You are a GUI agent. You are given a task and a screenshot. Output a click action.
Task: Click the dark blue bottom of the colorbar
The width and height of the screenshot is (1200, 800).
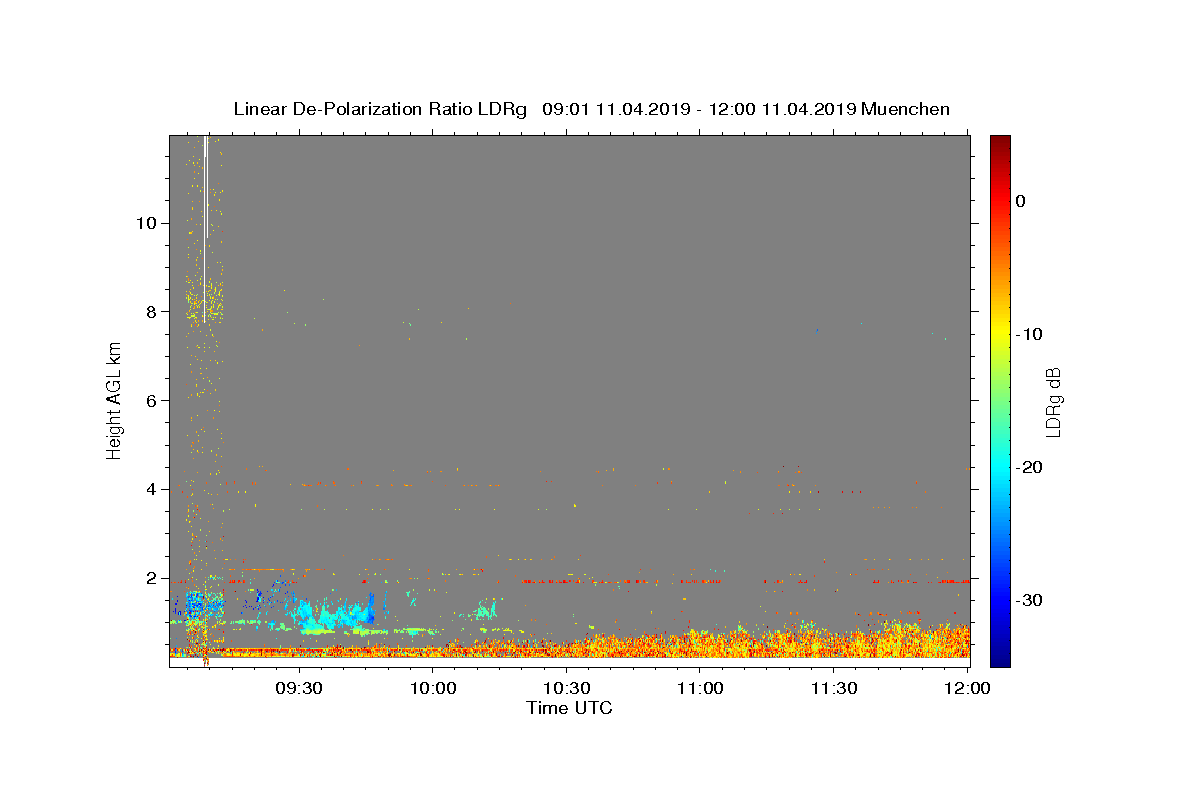(x=1000, y=658)
